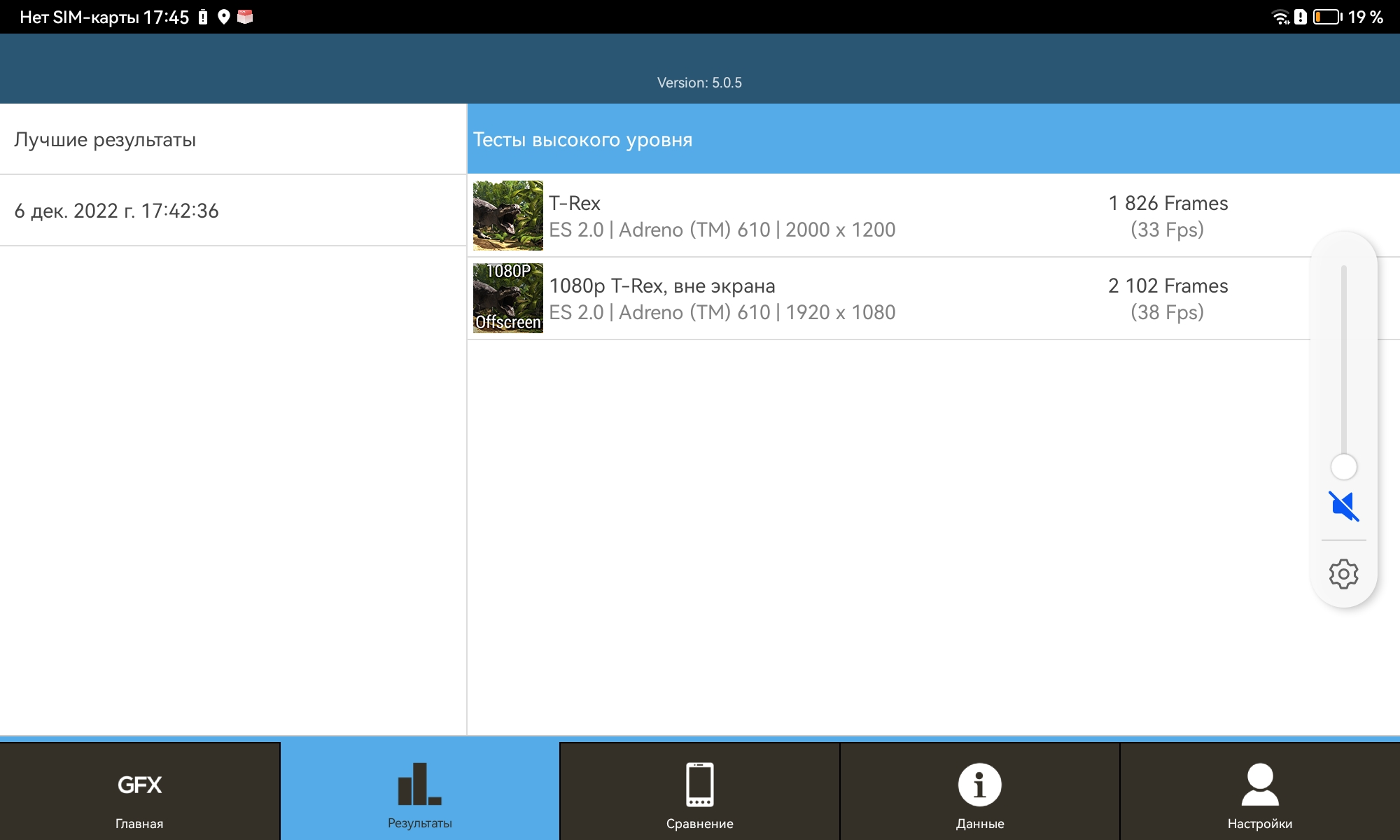Tap the battery 19 % indicator

[x=1348, y=17]
